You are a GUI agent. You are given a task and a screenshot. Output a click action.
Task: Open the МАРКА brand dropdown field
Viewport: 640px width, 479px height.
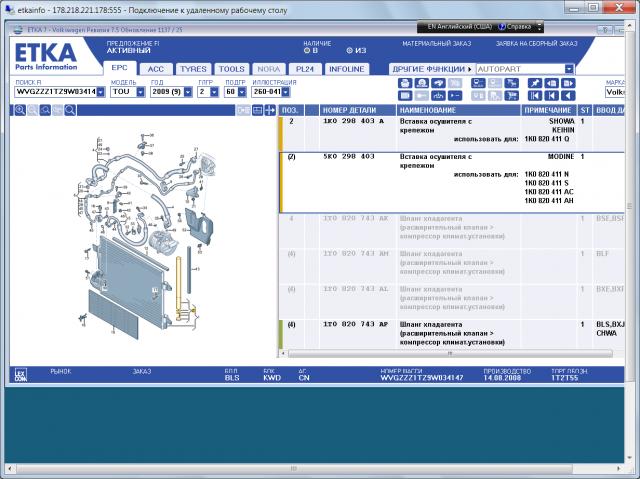pyautogui.click(x=614, y=92)
